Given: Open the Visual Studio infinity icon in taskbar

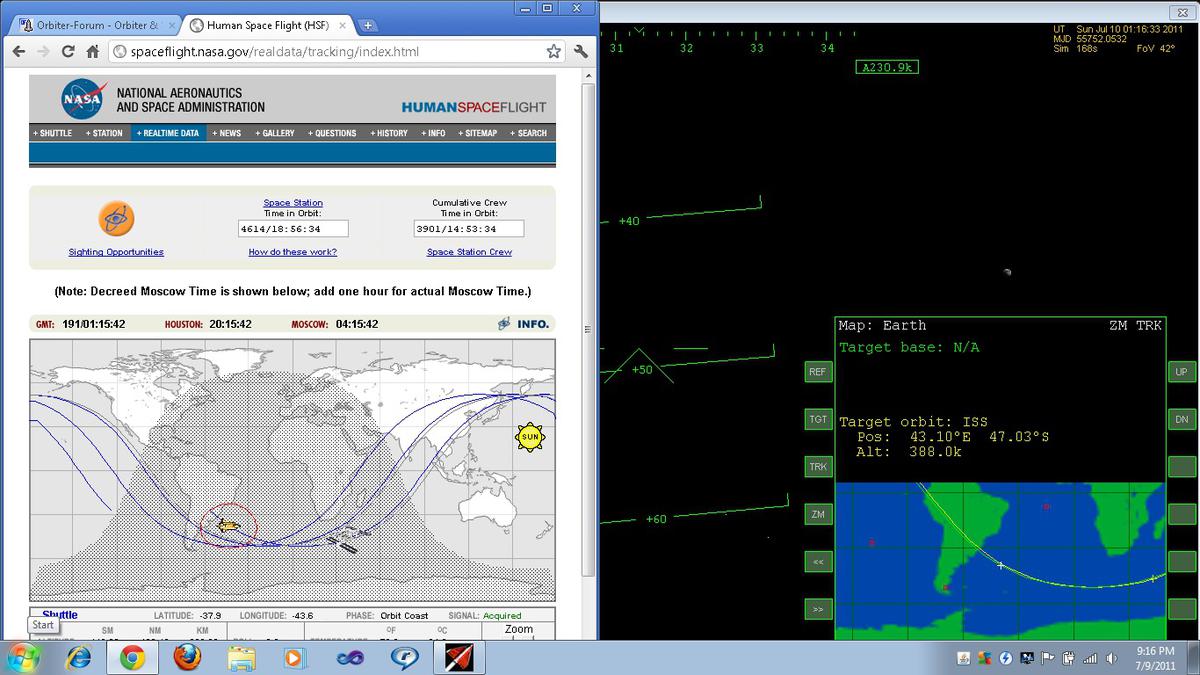Looking at the screenshot, I should pyautogui.click(x=351, y=657).
